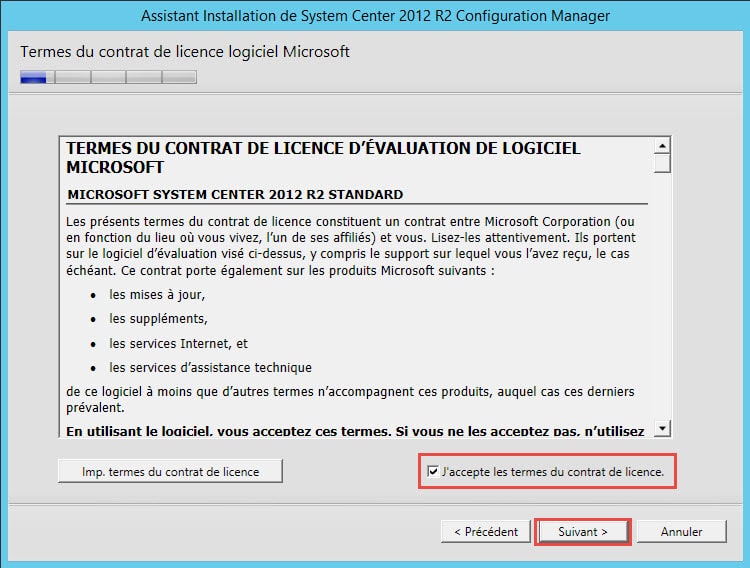Click the bullet 'les suppléments,'

tap(158, 319)
